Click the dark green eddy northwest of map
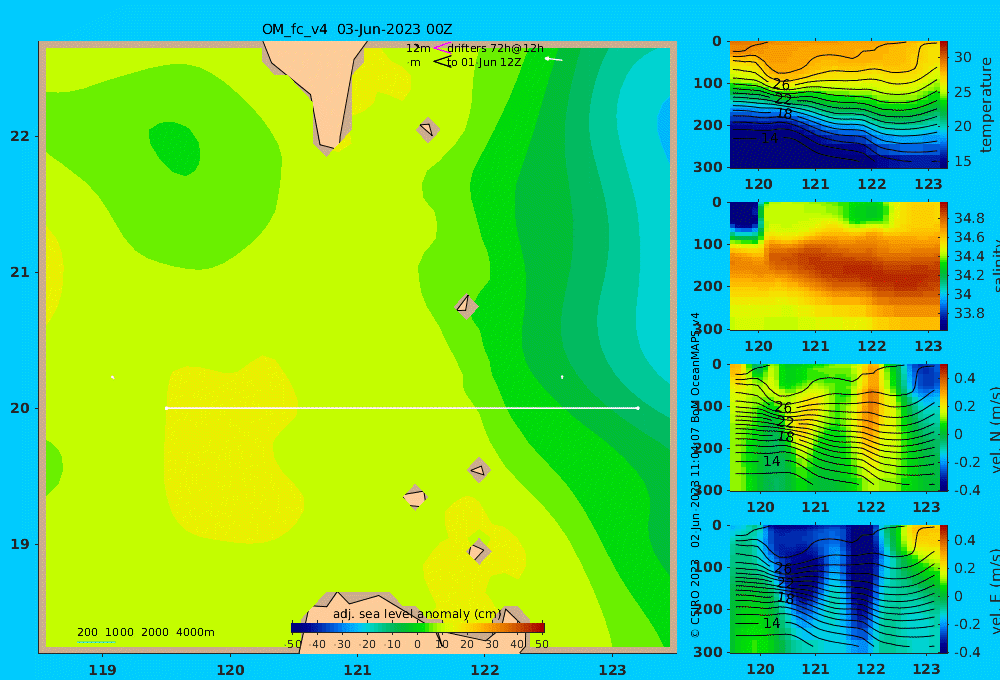The height and width of the screenshot is (680, 1000). pos(174,148)
